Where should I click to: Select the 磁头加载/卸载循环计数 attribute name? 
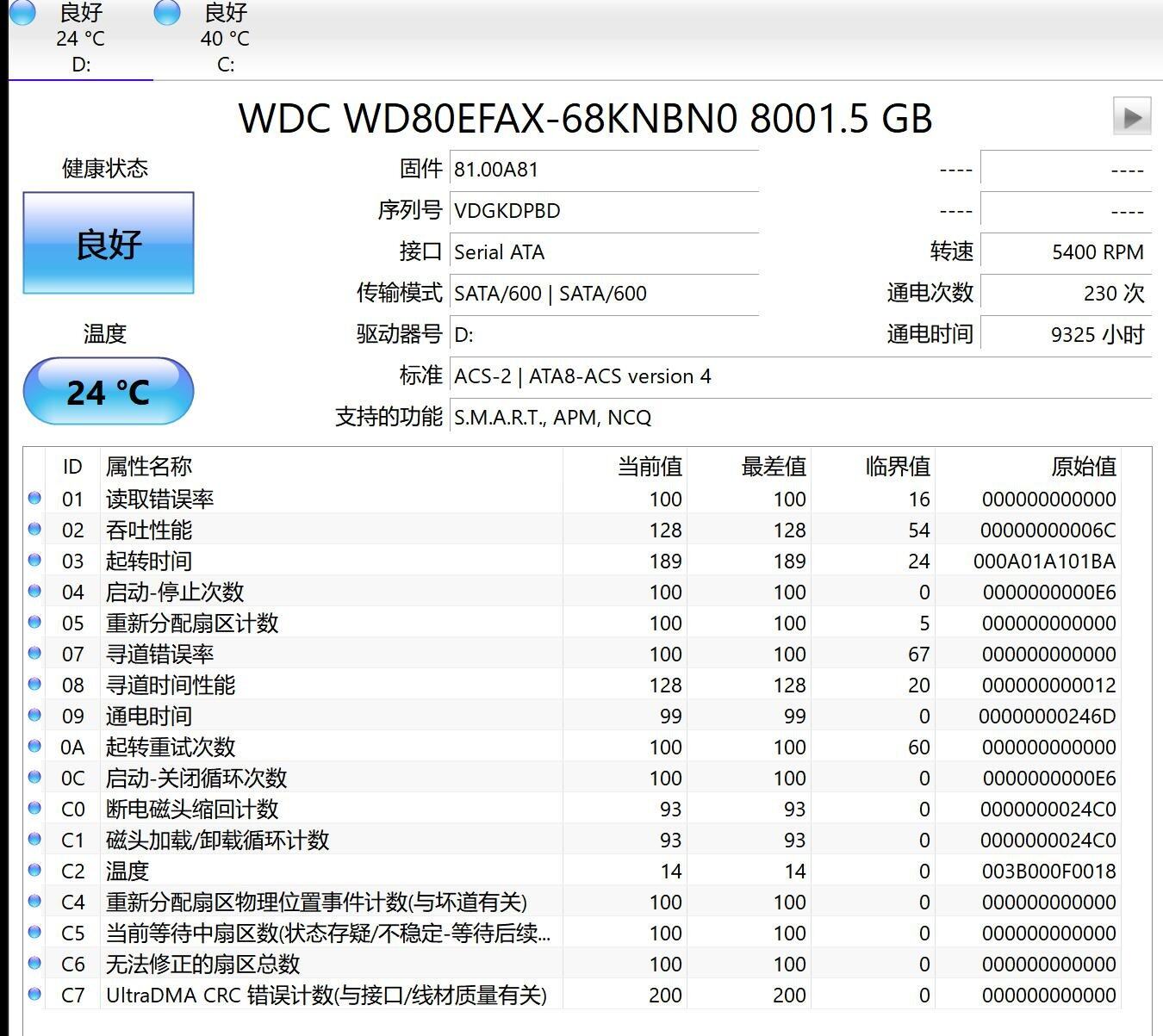click(217, 840)
